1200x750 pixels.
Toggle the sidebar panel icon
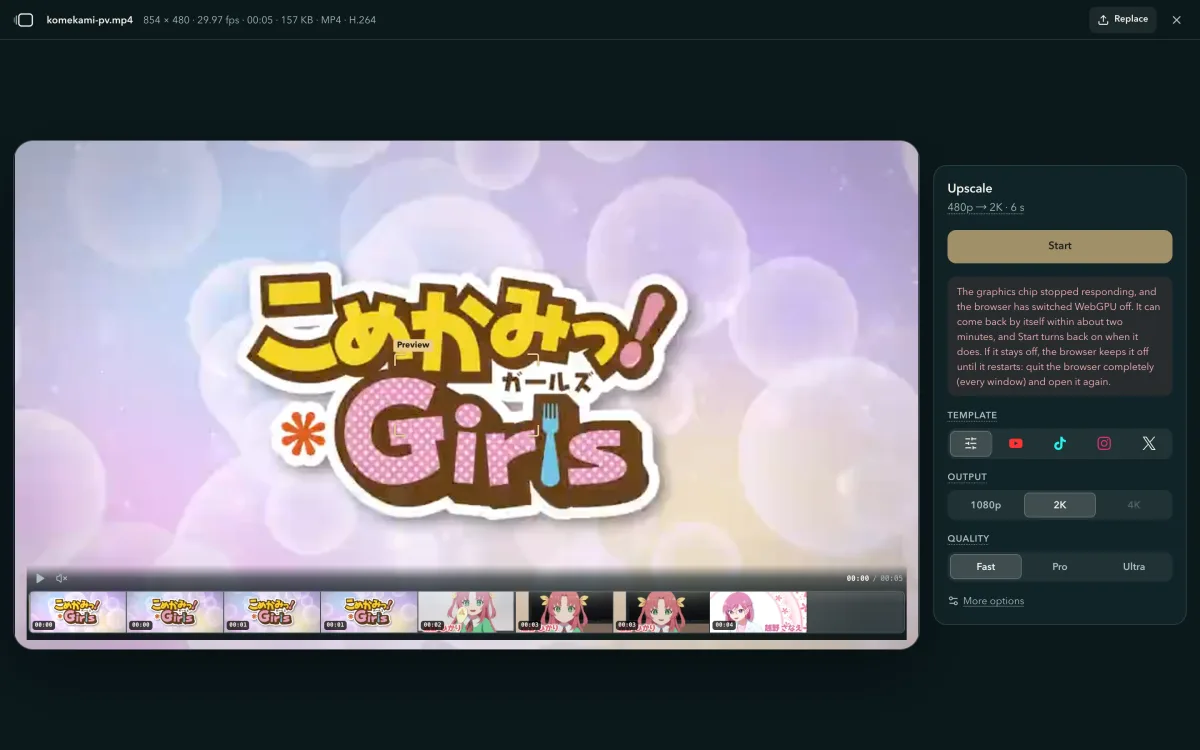pyautogui.click(x=24, y=20)
